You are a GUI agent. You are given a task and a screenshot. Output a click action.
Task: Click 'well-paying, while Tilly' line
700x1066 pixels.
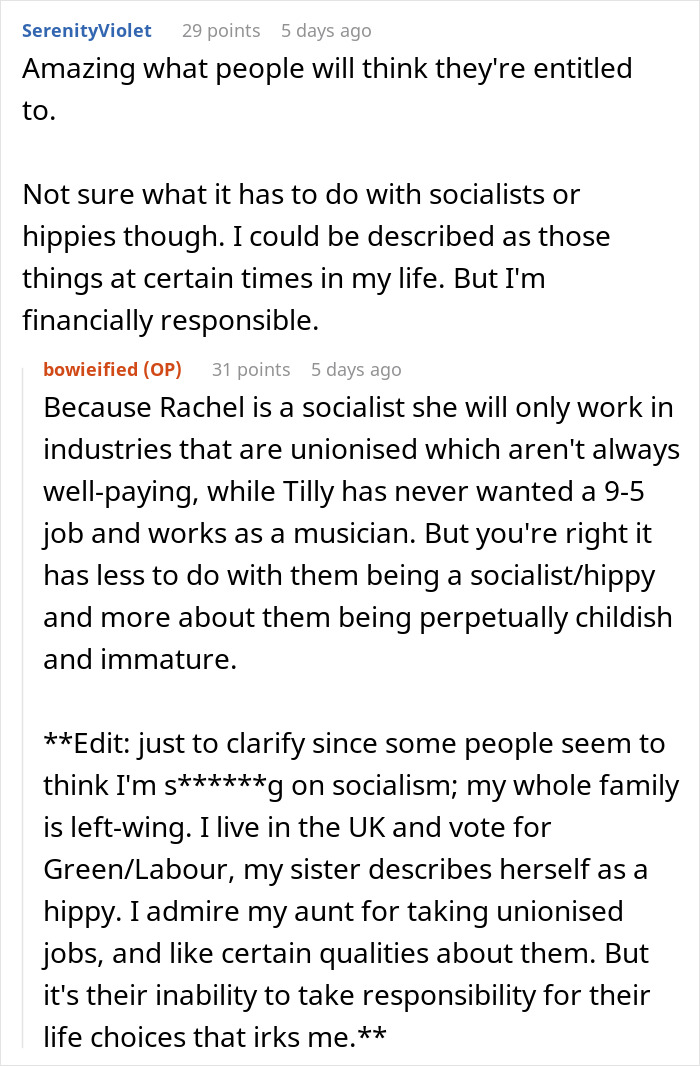click(343, 492)
